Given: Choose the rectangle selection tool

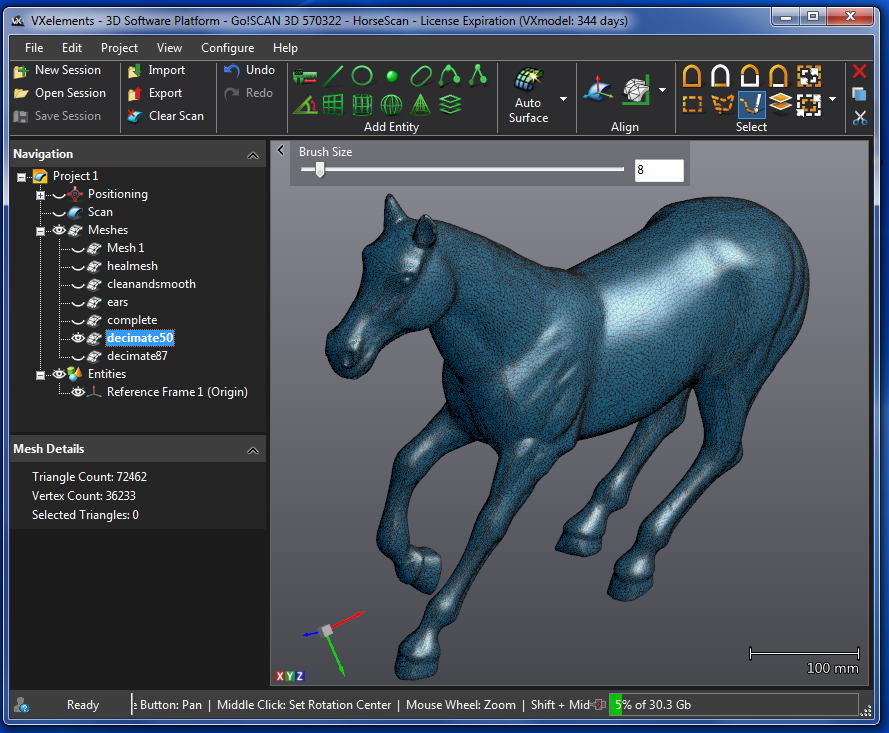Looking at the screenshot, I should pos(692,104).
